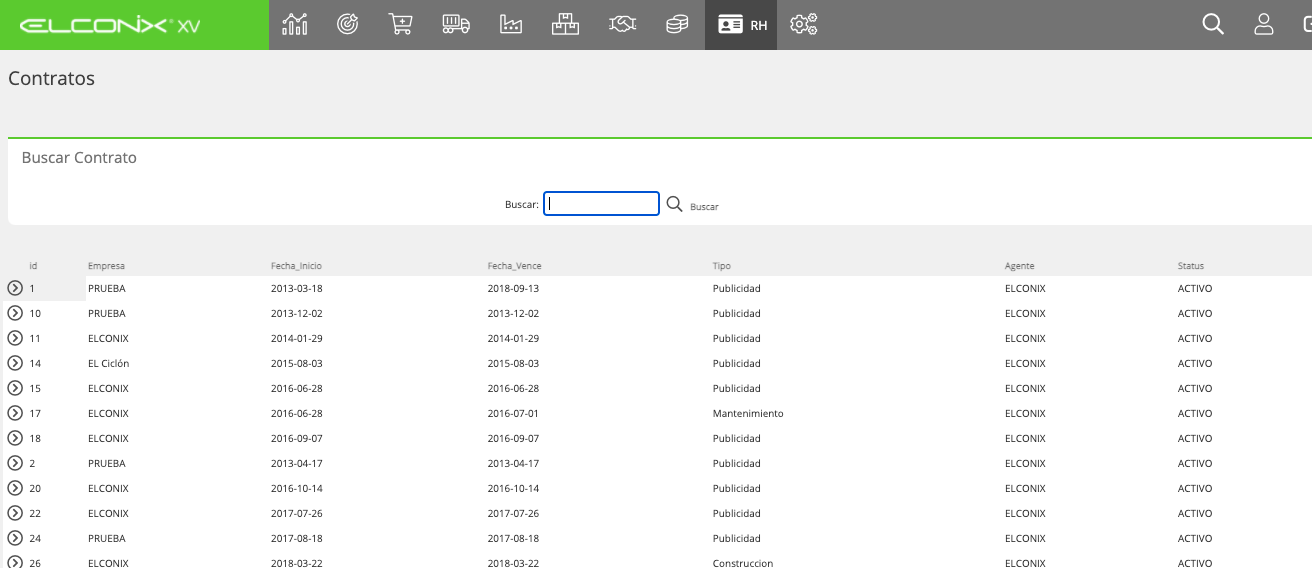
Task: Sort by the Fecha_Vence column header
Action: tap(514, 266)
